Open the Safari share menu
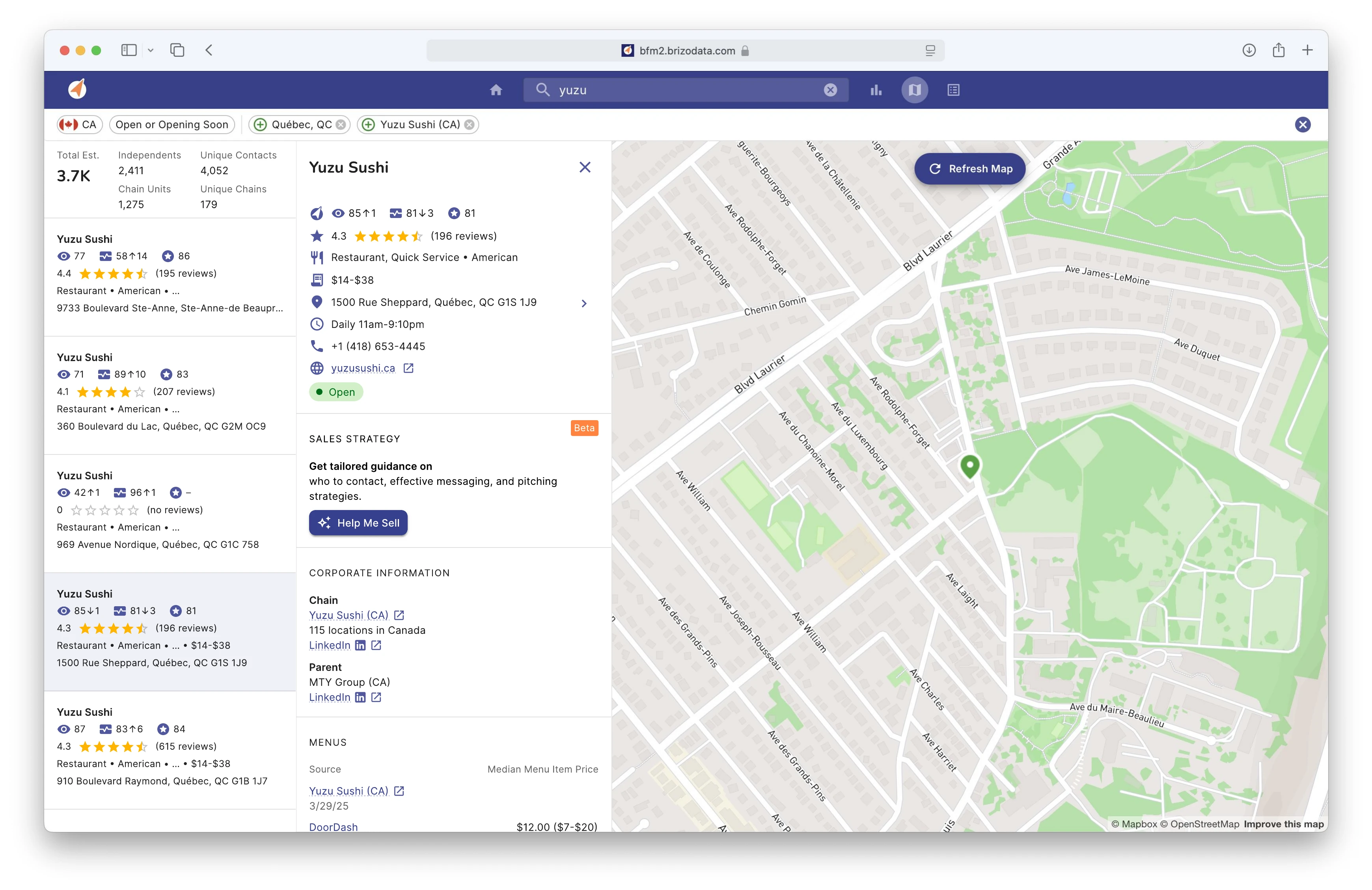This screenshot has width=1372, height=890. pyautogui.click(x=1279, y=50)
